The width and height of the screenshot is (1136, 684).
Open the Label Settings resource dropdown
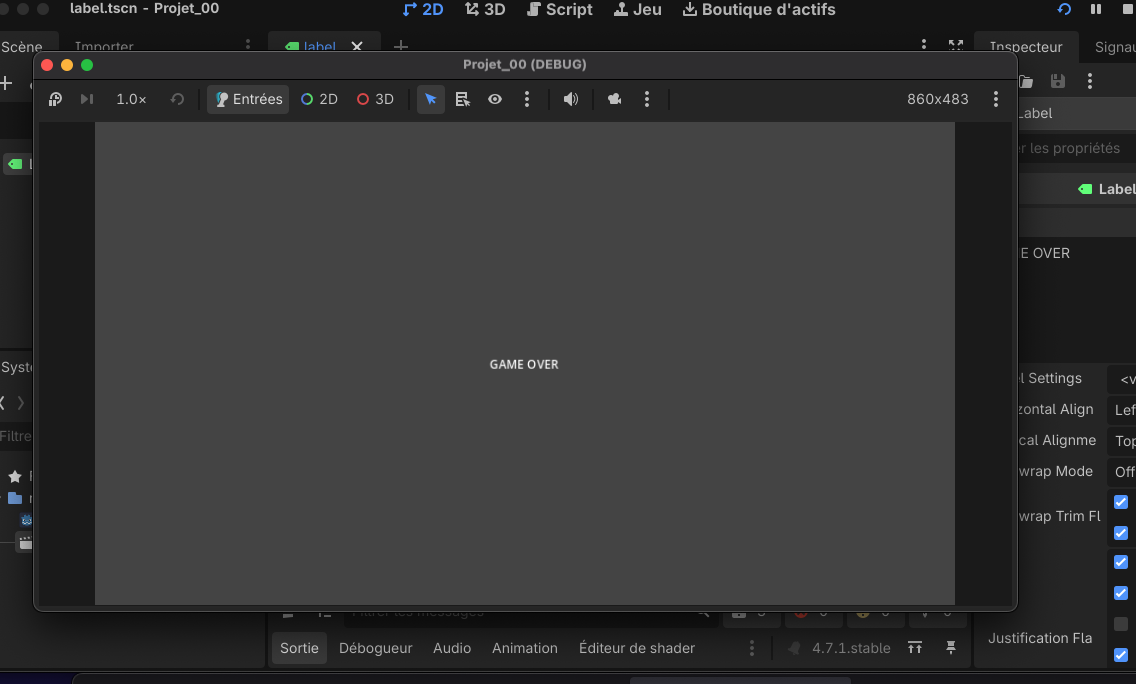(1124, 380)
